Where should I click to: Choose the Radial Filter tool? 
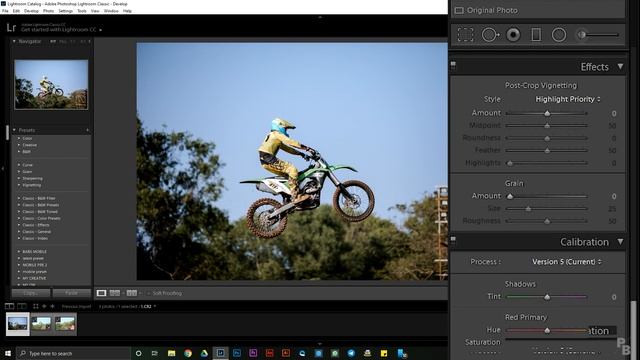[x=559, y=35]
